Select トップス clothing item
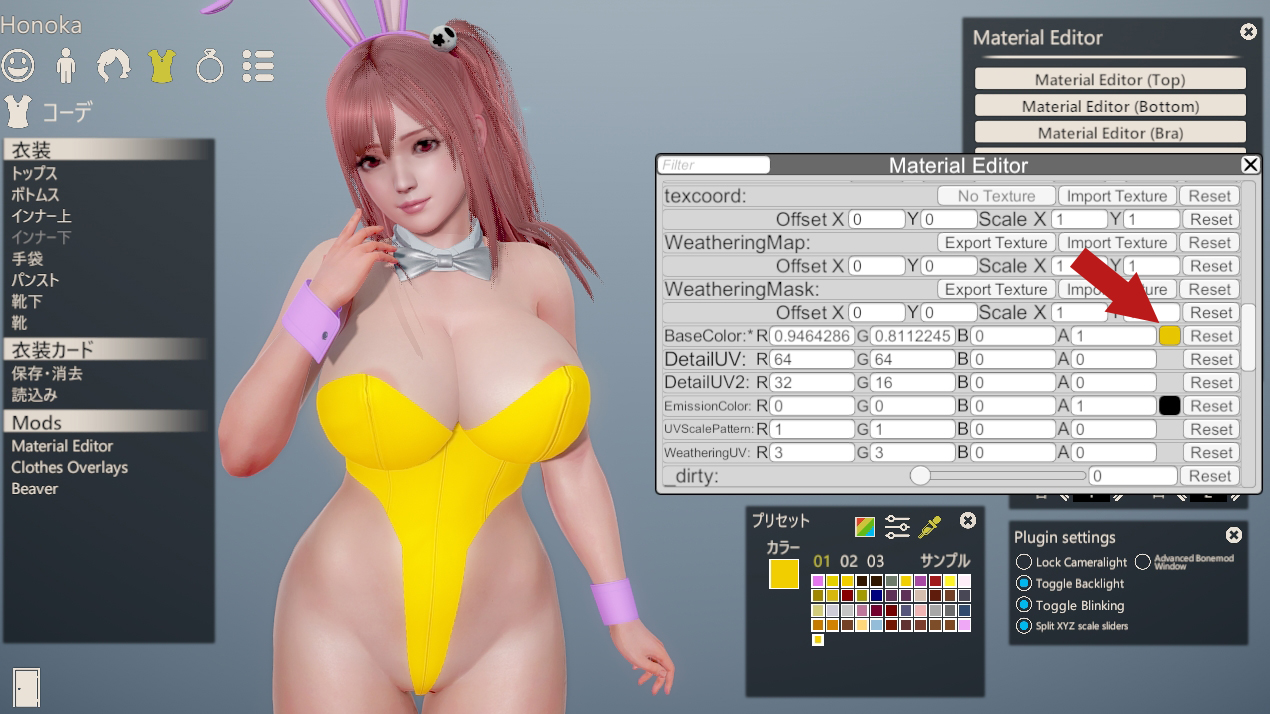 point(35,173)
